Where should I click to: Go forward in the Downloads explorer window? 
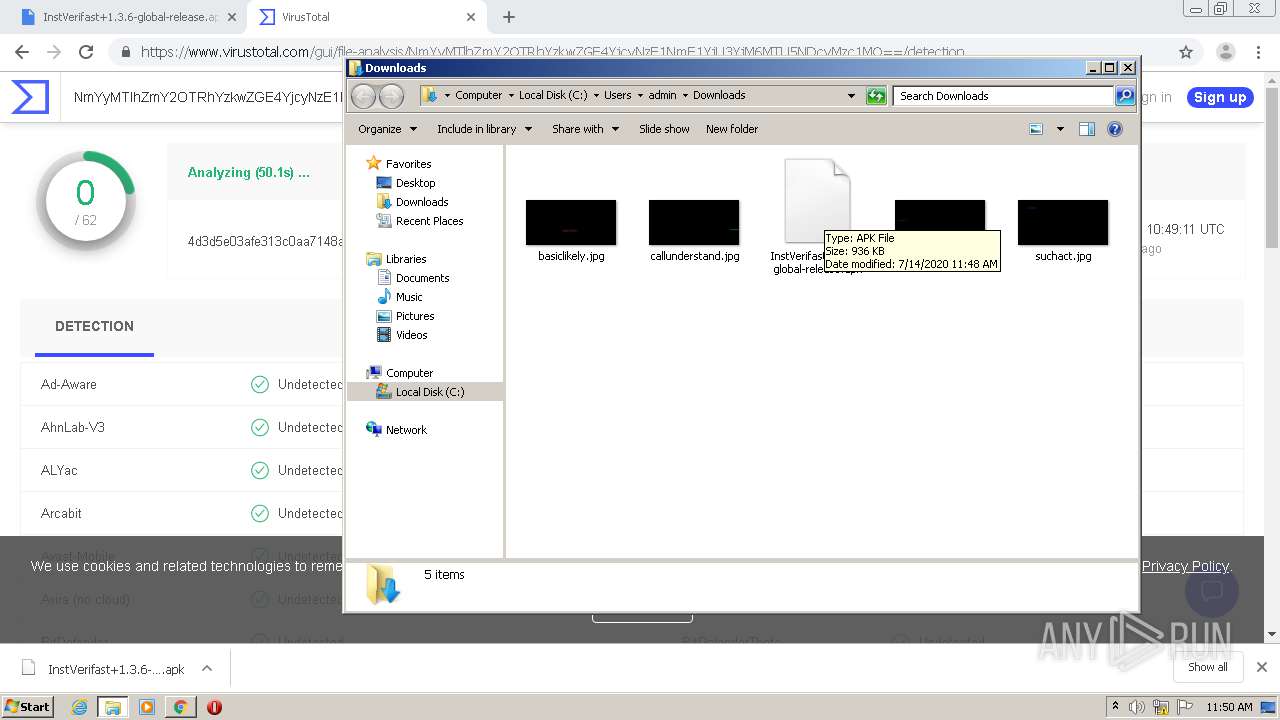click(391, 96)
